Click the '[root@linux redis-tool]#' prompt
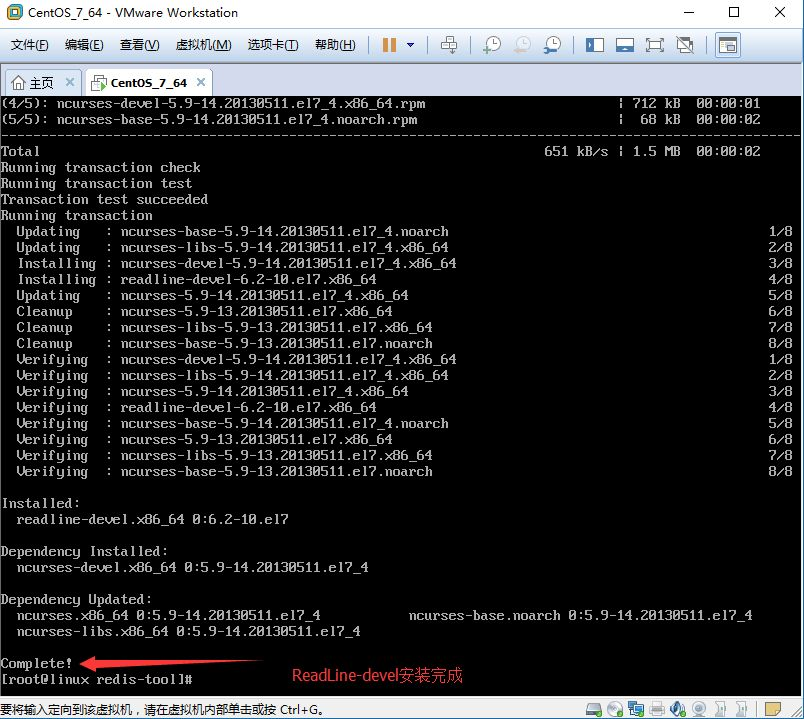 point(97,680)
